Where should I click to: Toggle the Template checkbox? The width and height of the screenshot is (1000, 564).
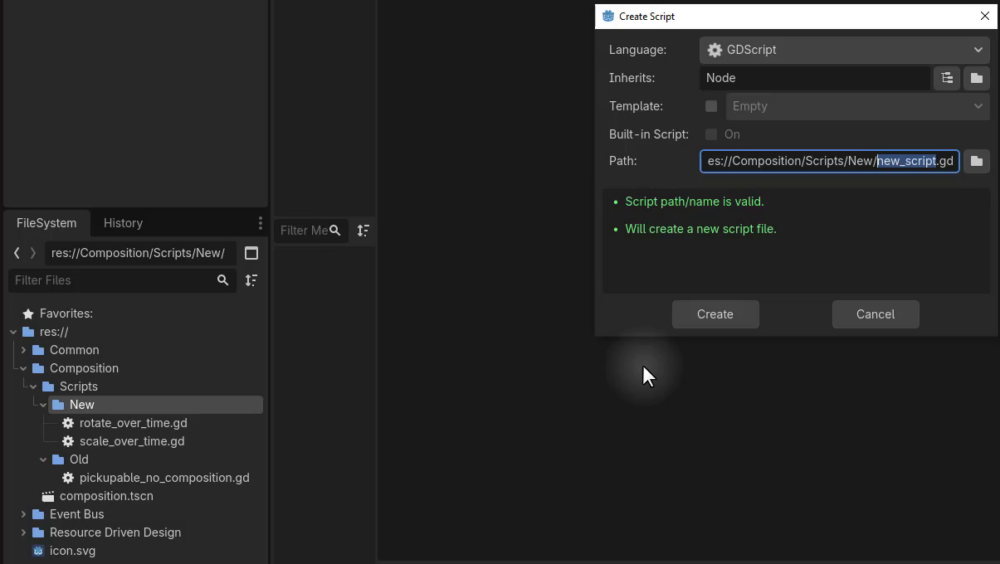[x=711, y=106]
